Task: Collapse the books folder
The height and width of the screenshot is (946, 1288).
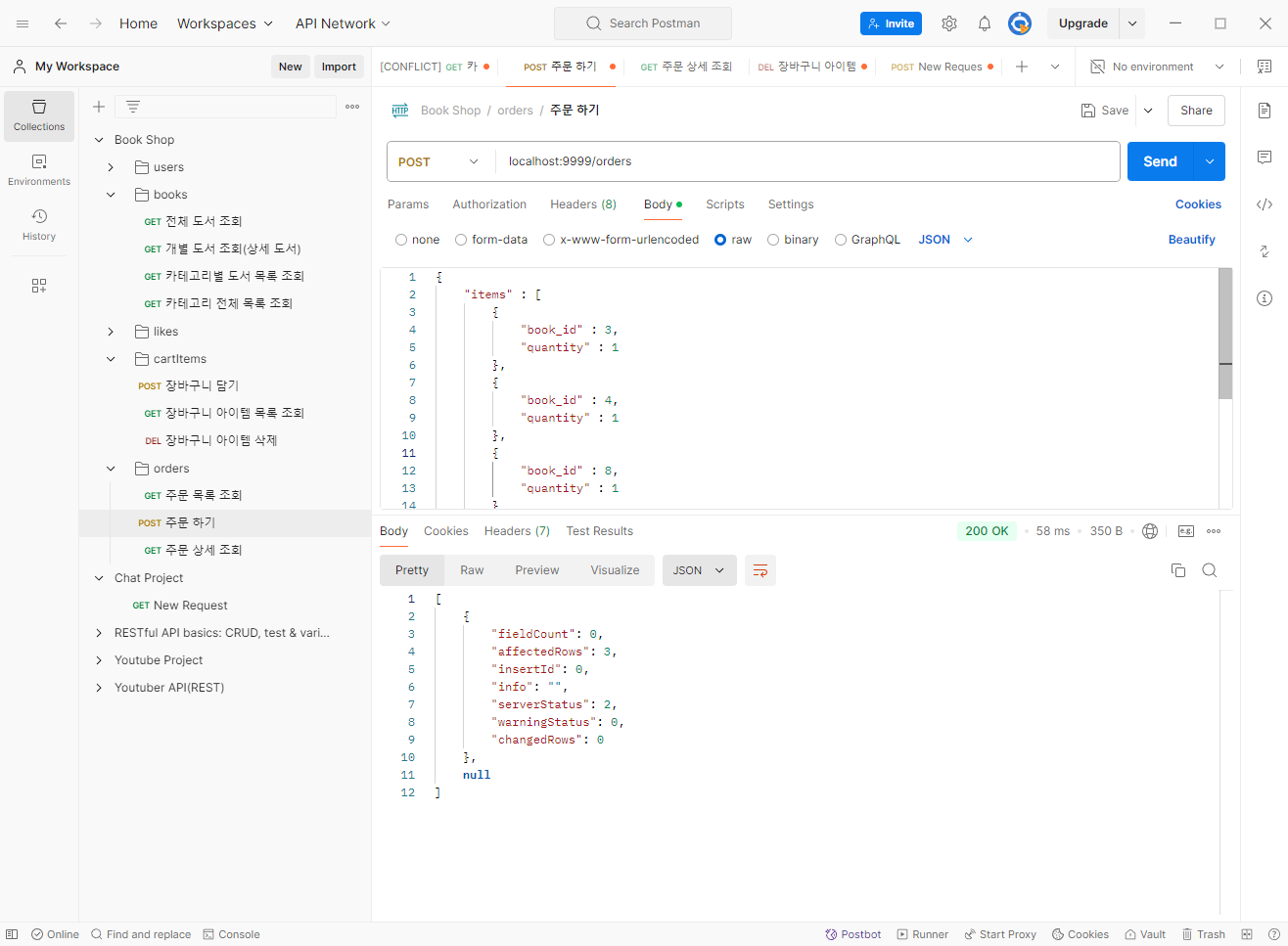Action: click(x=111, y=195)
